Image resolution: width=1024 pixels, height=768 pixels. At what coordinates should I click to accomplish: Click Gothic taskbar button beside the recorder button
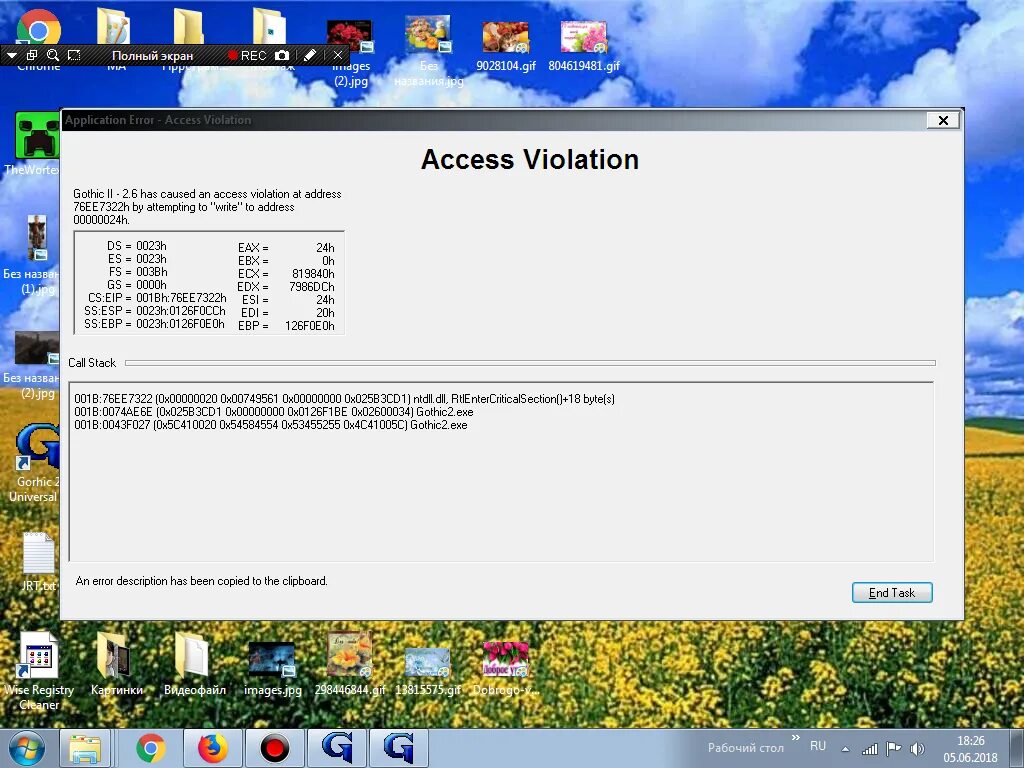point(336,748)
